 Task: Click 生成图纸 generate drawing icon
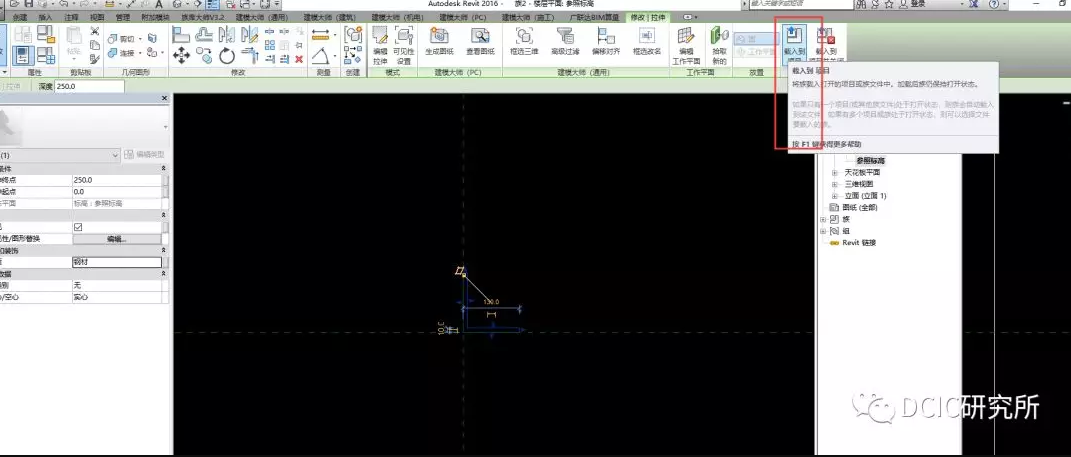pos(439,41)
